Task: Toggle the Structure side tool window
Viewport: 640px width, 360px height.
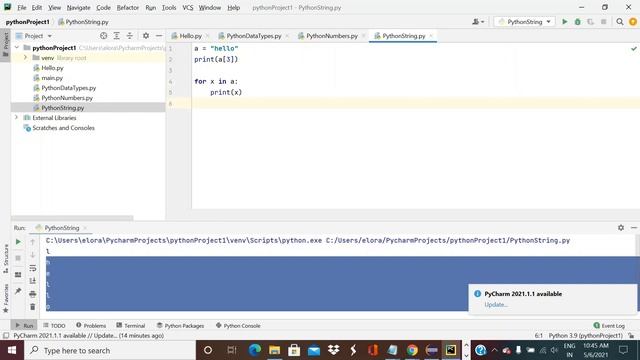Action: click(x=6, y=258)
